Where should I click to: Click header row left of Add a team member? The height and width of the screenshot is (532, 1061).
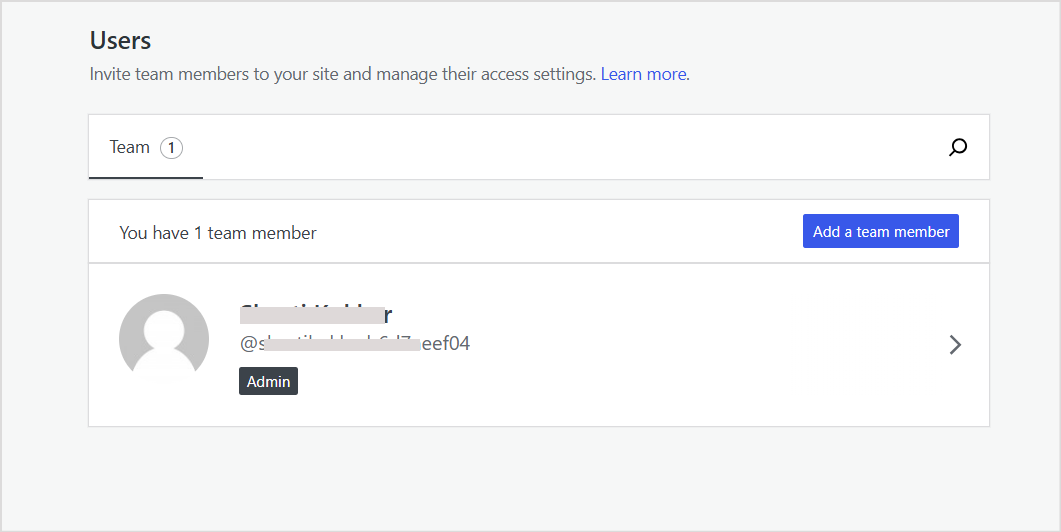click(560, 232)
